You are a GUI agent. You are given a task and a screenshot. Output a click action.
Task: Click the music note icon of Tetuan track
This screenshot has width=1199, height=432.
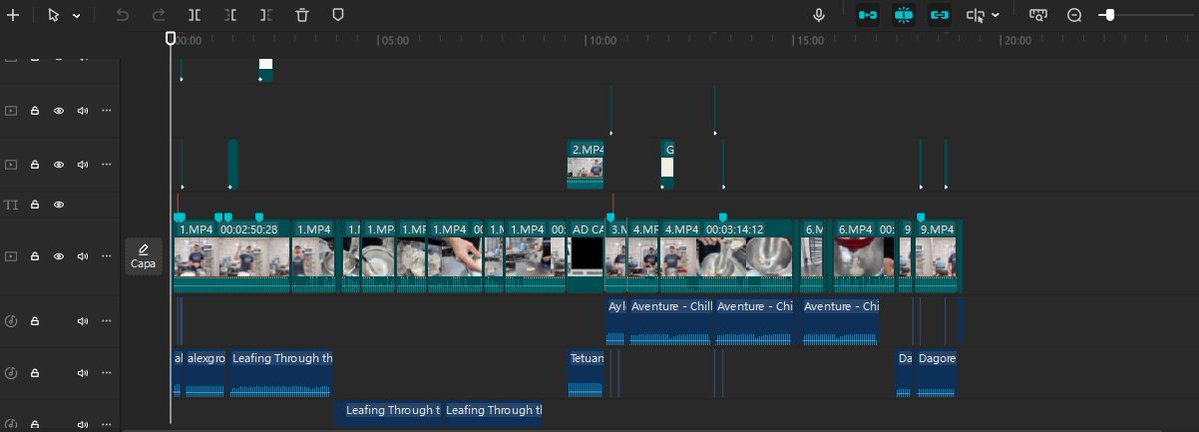tap(11, 373)
